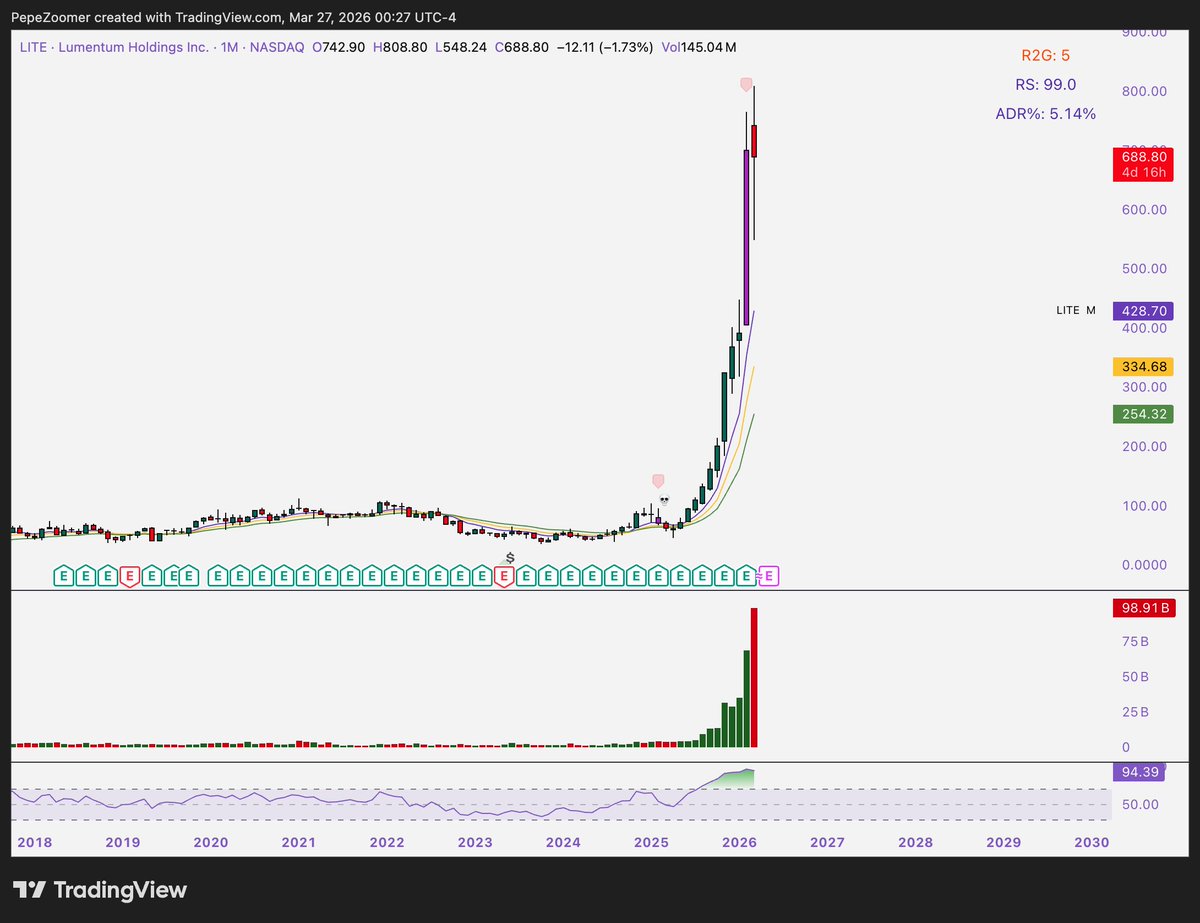1200x923 pixels.
Task: Click the green 254.32 moving average label
Action: pyautogui.click(x=1143, y=414)
